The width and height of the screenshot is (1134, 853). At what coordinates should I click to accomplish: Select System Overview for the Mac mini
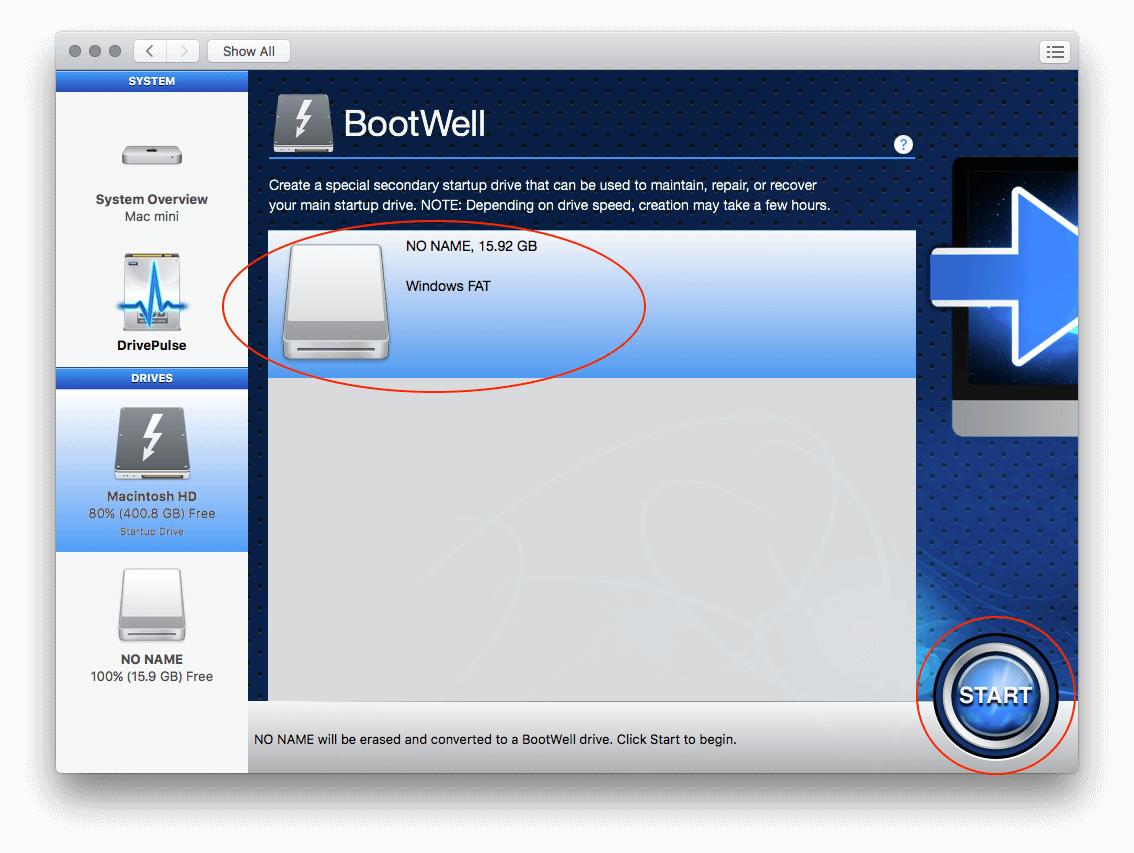click(x=151, y=180)
